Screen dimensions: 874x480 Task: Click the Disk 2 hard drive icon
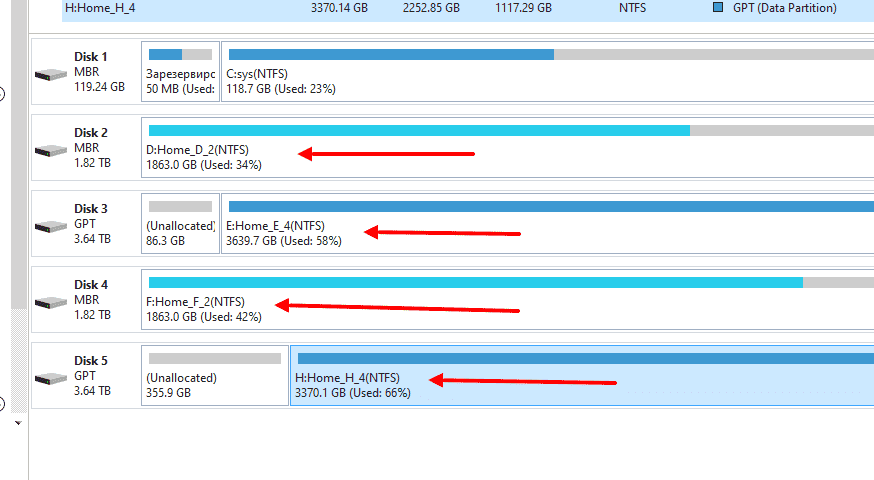50,151
